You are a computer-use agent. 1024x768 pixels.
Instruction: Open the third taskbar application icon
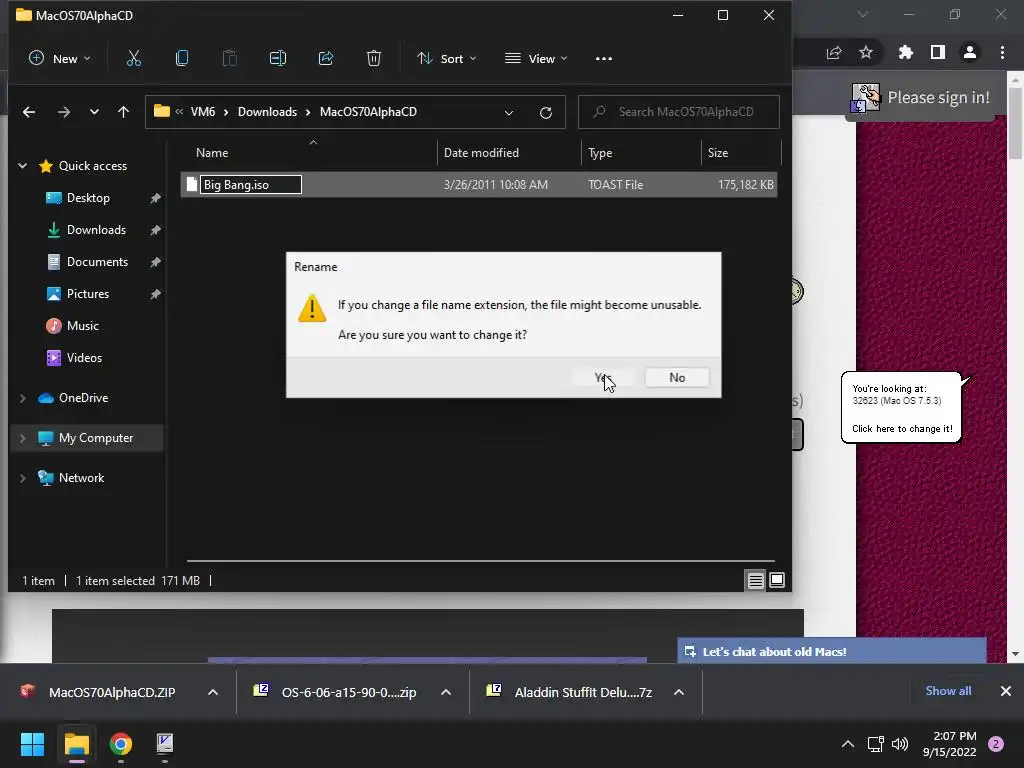(x=165, y=744)
